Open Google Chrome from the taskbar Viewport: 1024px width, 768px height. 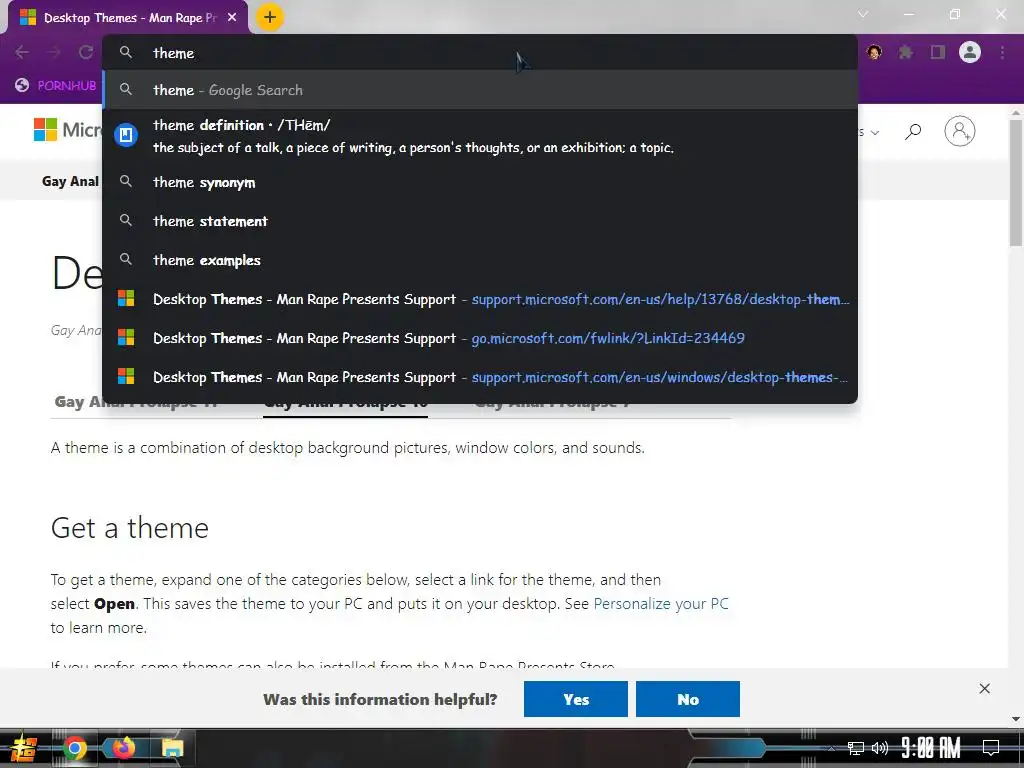click(x=74, y=748)
